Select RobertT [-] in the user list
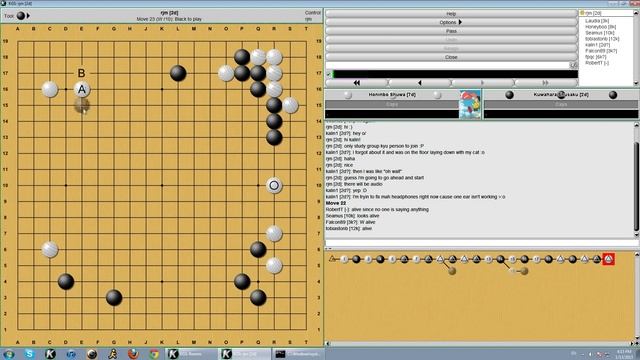This screenshot has width=640, height=360. (x=597, y=63)
